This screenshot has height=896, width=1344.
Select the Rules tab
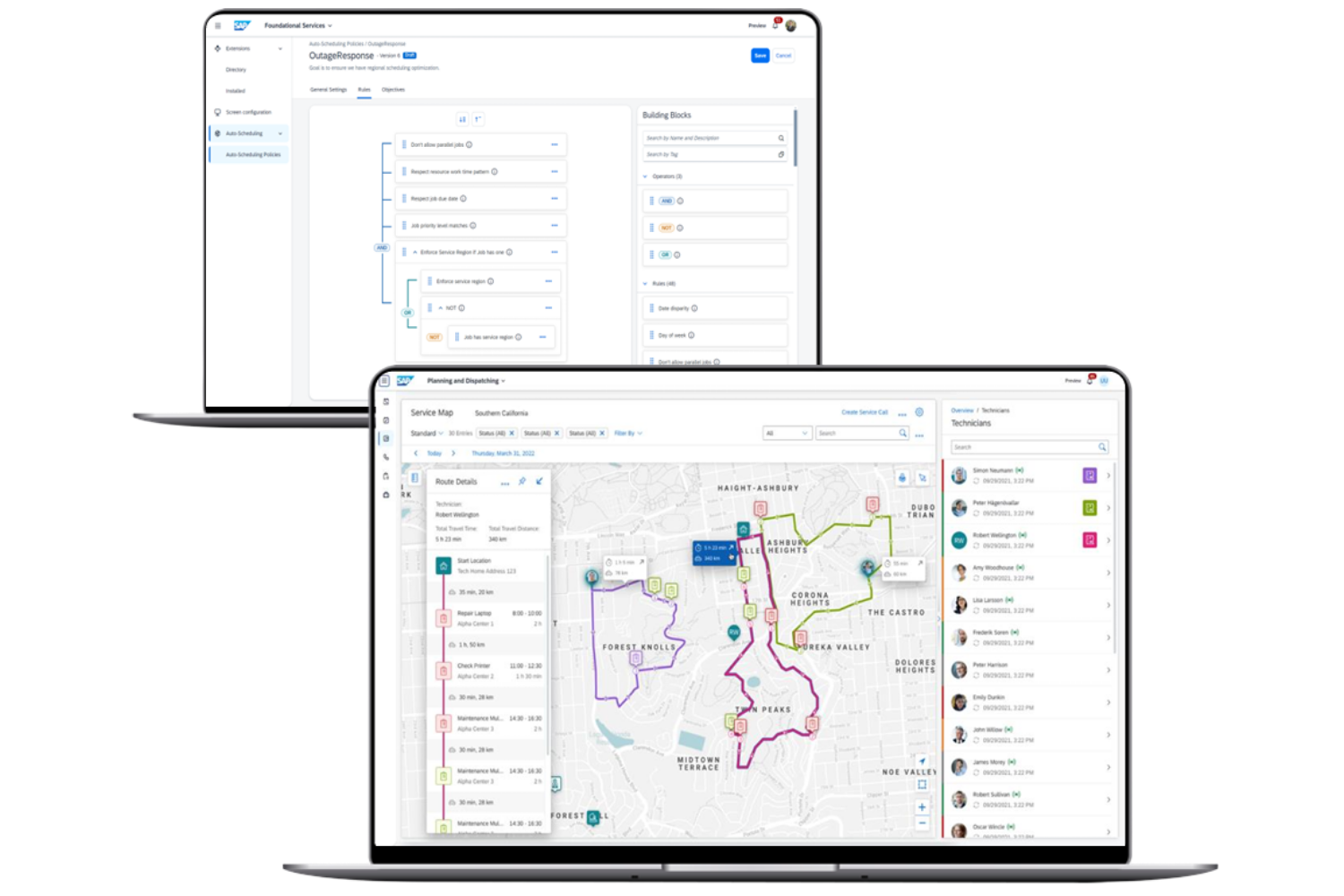364,90
